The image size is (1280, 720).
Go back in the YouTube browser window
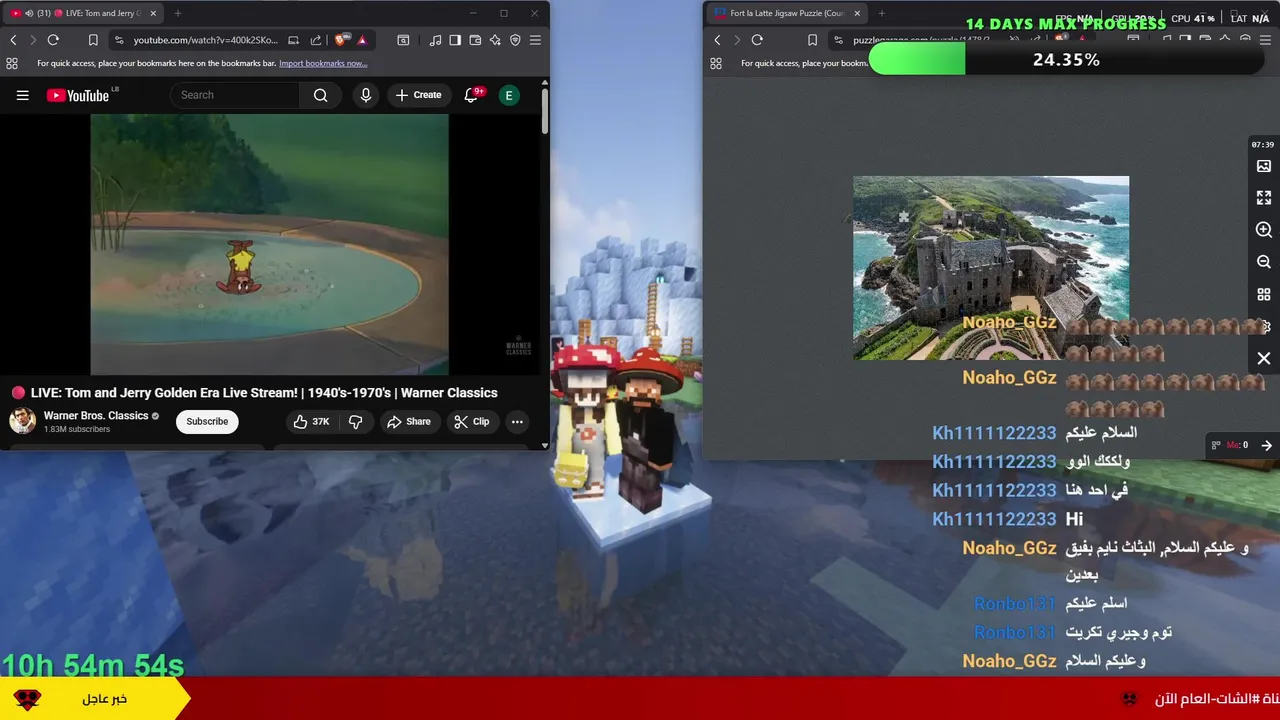point(13,40)
